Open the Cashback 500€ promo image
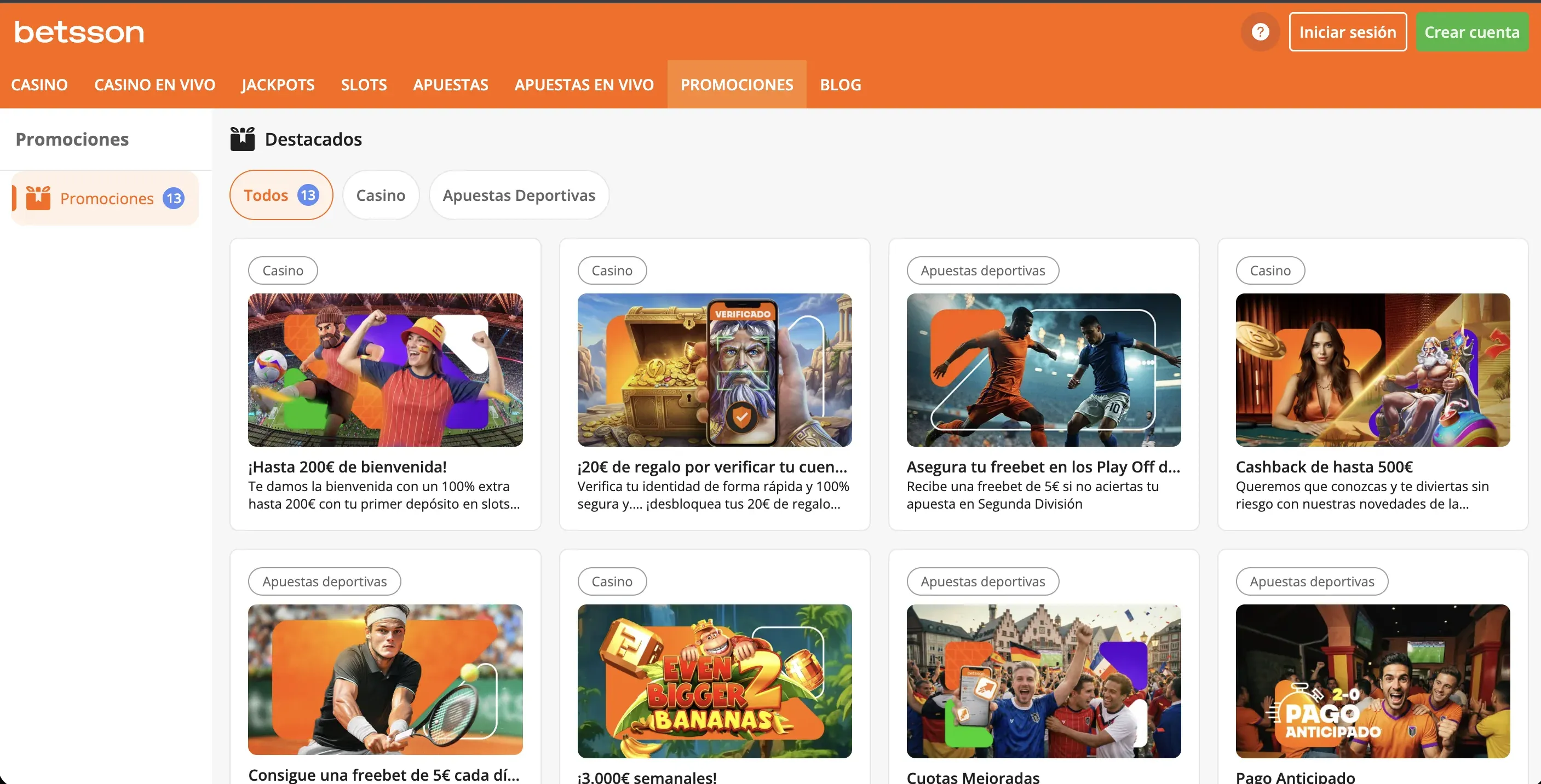This screenshot has height=784, width=1541. point(1373,370)
